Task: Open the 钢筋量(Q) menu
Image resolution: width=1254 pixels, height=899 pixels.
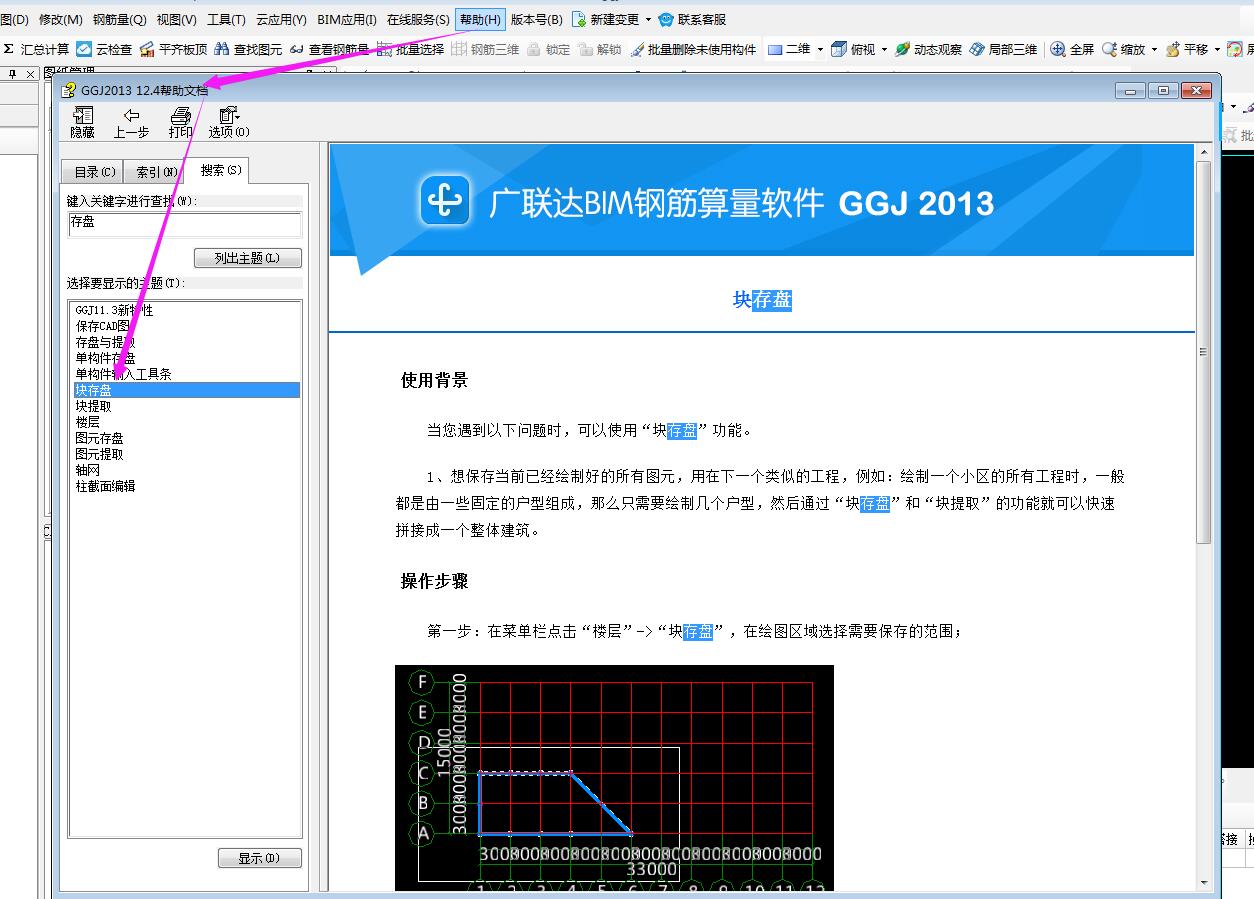Action: 119,19
